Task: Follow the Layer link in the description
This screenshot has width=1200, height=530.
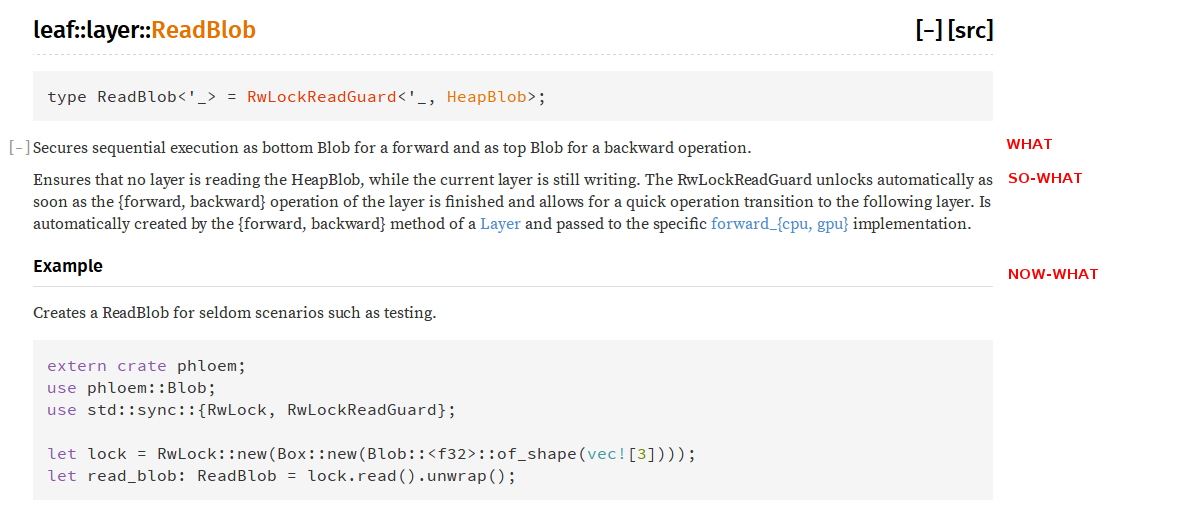Action: click(x=500, y=224)
